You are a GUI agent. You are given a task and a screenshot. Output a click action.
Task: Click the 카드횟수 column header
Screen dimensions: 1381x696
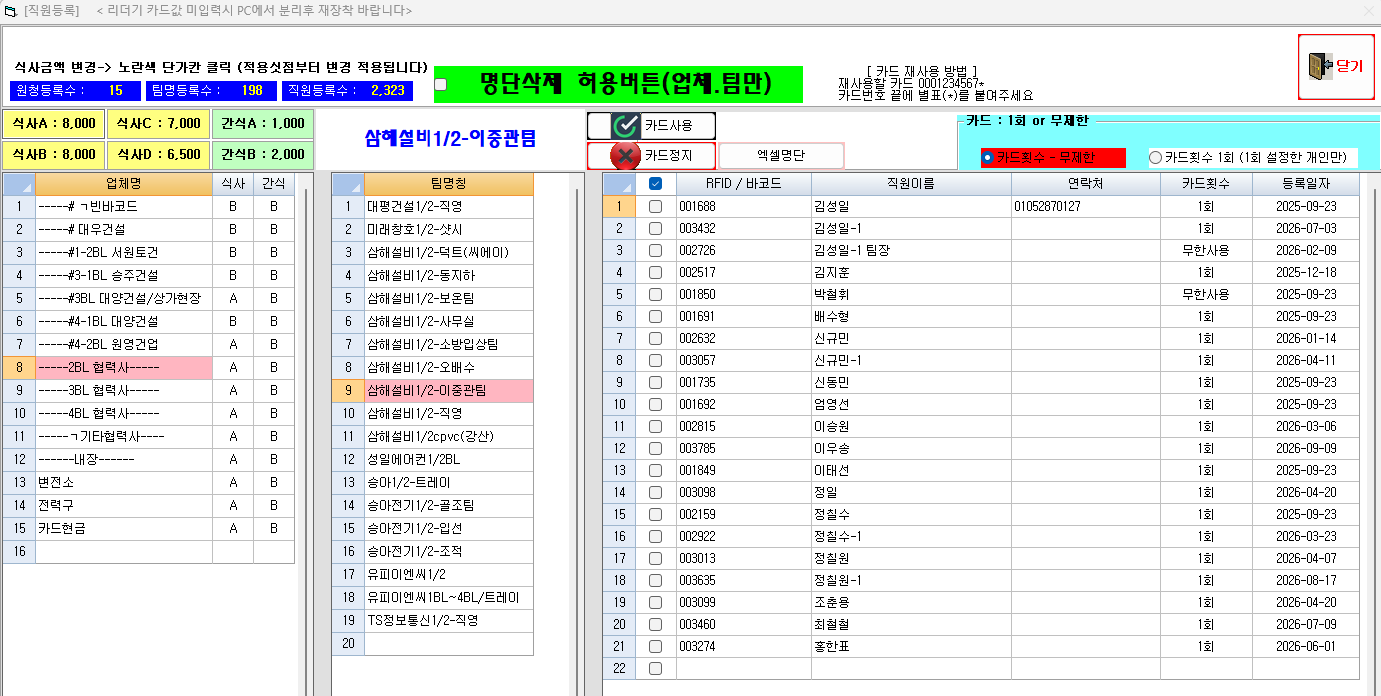point(1208,184)
